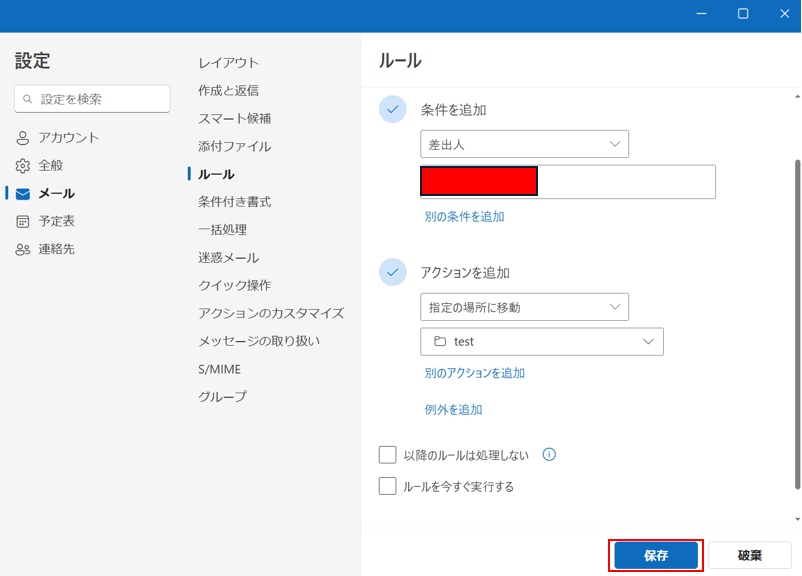The width and height of the screenshot is (802, 576).
Task: Click the アカウント person icon
Action: click(23, 138)
